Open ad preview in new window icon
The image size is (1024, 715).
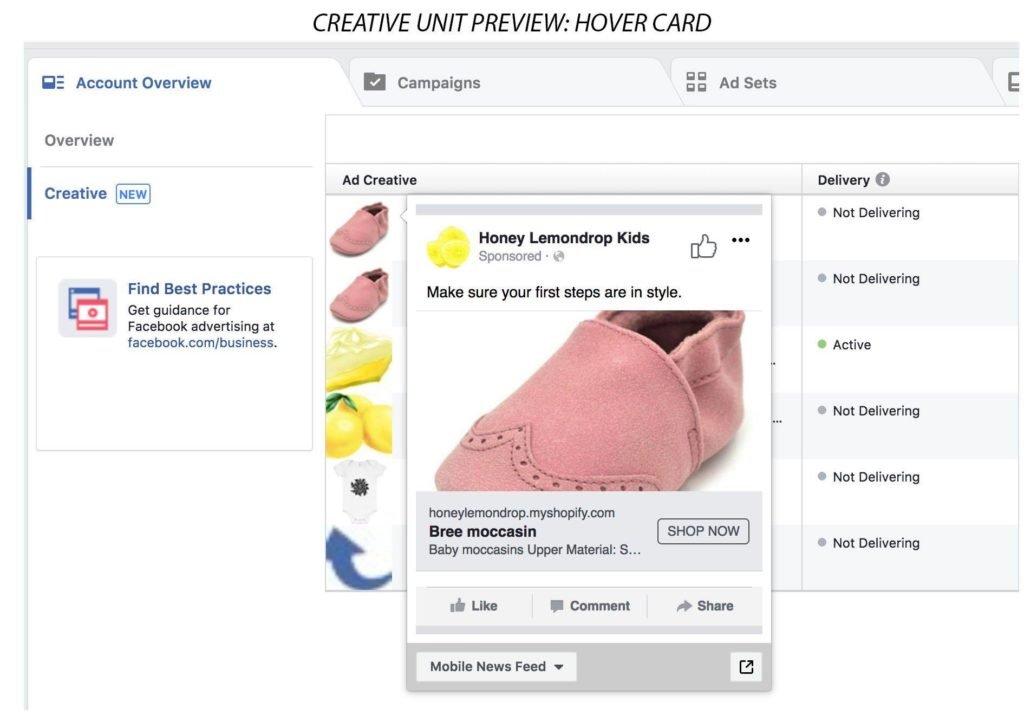pos(746,667)
